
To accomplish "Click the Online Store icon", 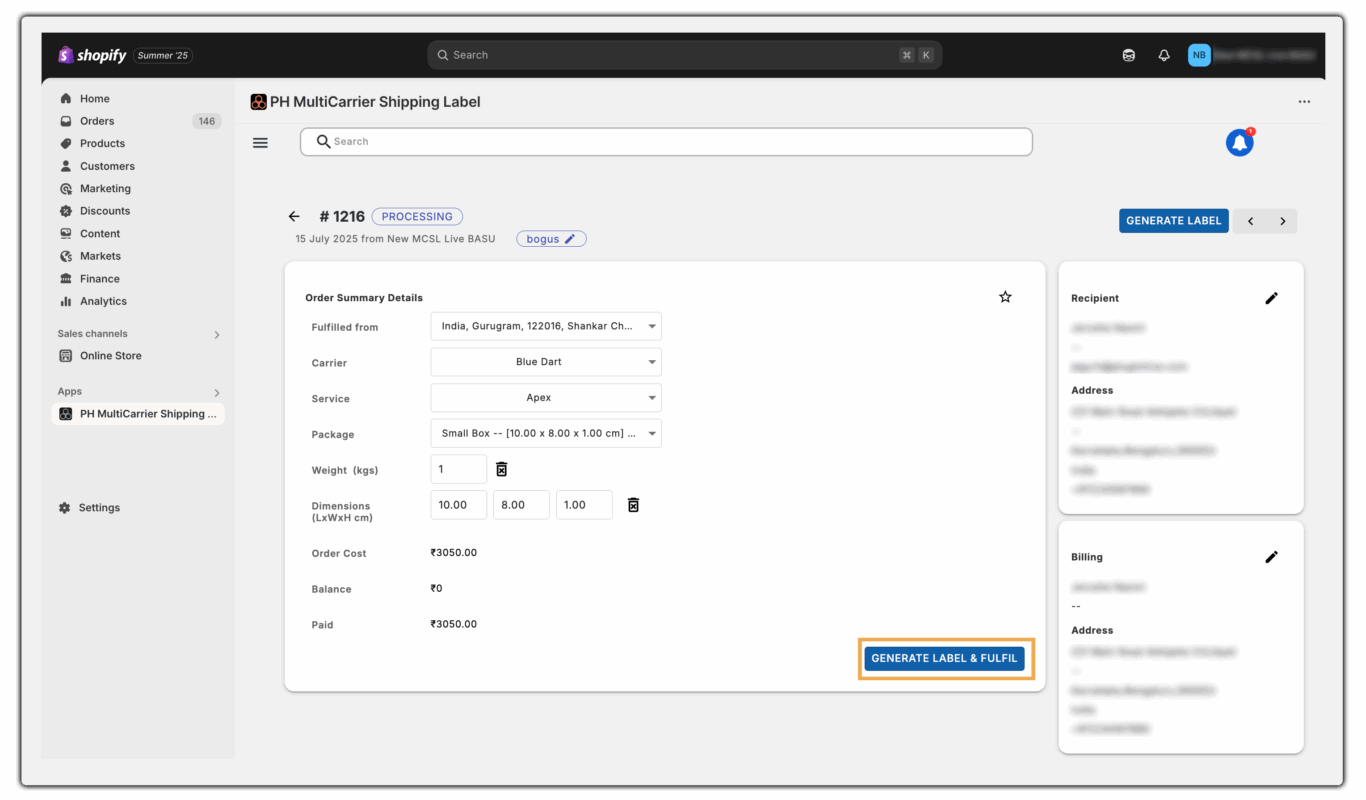I will [x=66, y=356].
